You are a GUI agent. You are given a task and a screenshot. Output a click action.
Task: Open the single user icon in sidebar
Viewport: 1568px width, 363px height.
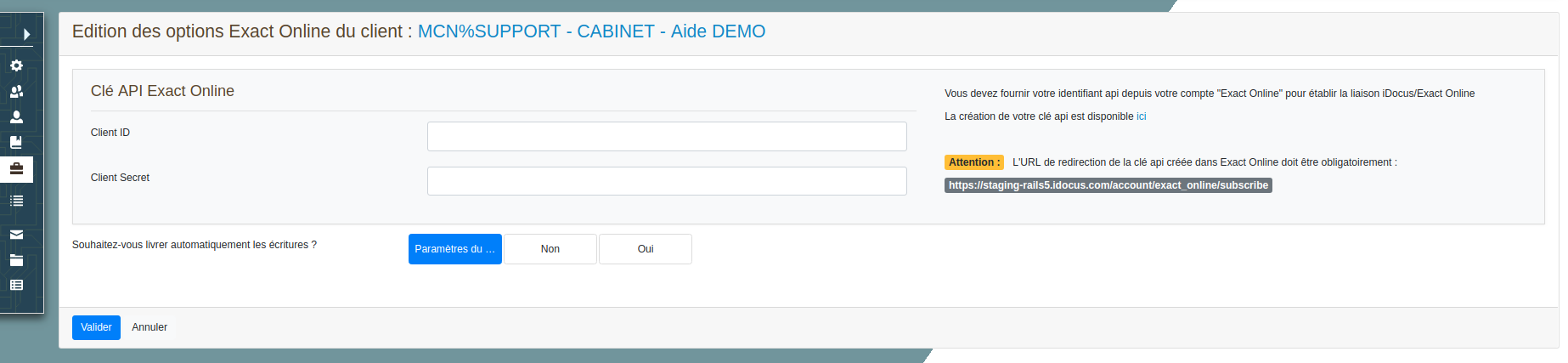[x=16, y=117]
